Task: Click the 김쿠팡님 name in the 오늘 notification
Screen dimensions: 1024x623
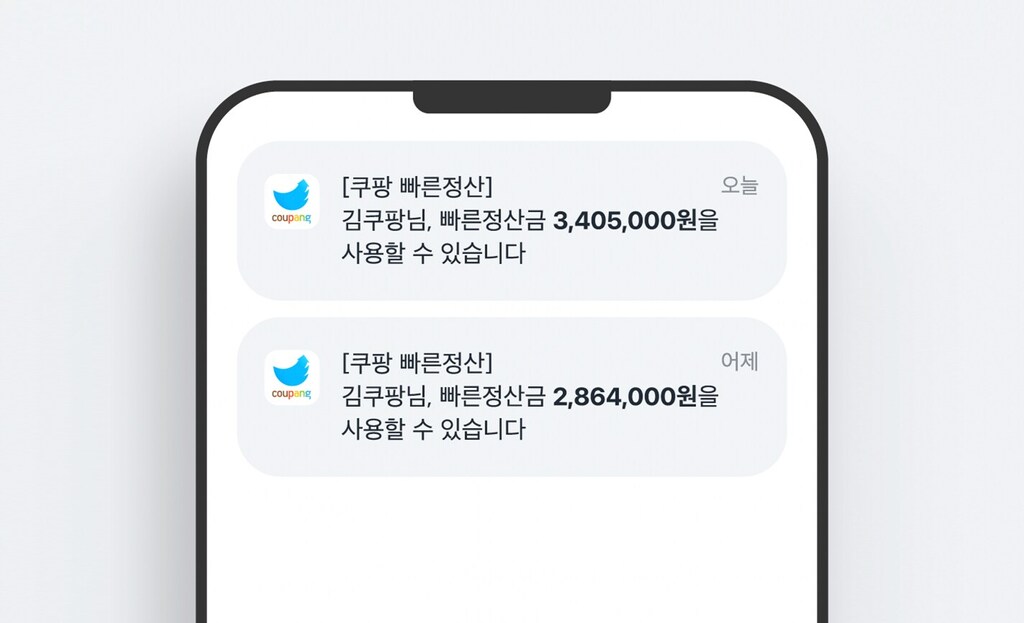Action: coord(385,221)
